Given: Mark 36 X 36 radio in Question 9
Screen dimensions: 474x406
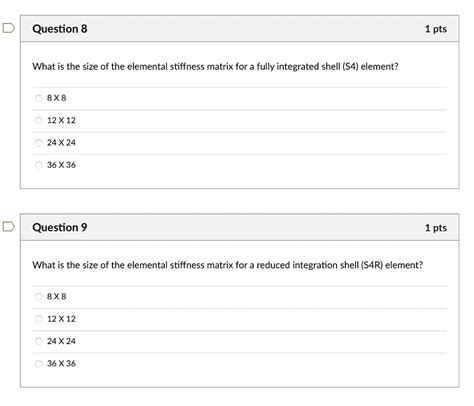Looking at the screenshot, I should [39, 364].
